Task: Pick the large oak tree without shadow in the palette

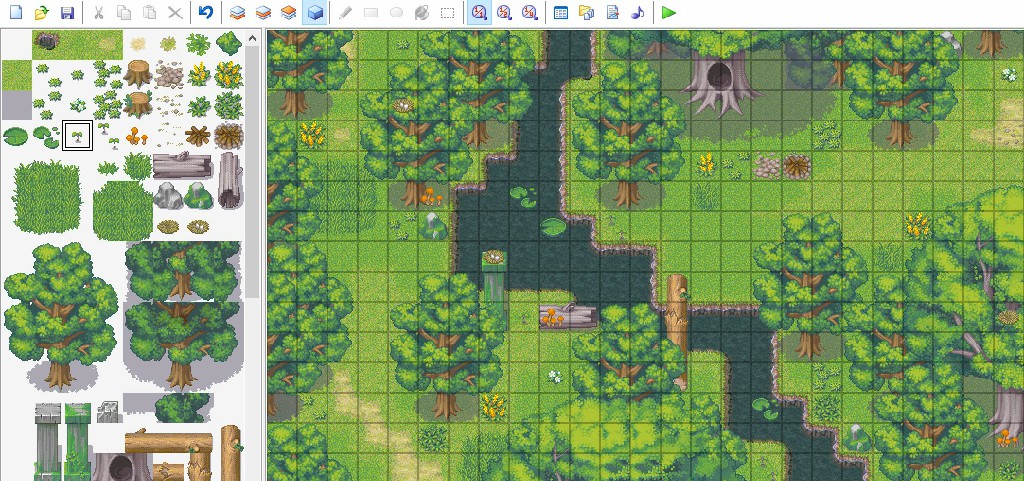Action: pyautogui.click(x=60, y=316)
